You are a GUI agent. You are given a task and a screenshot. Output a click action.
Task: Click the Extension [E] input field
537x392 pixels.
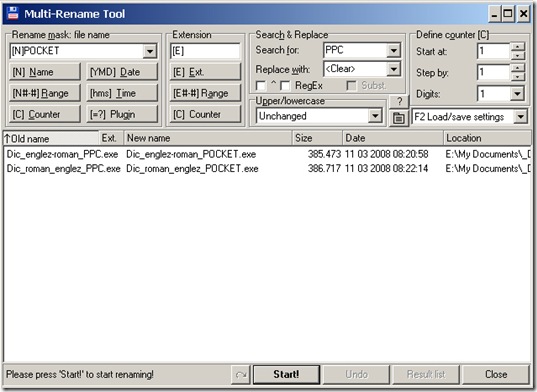click(x=205, y=51)
